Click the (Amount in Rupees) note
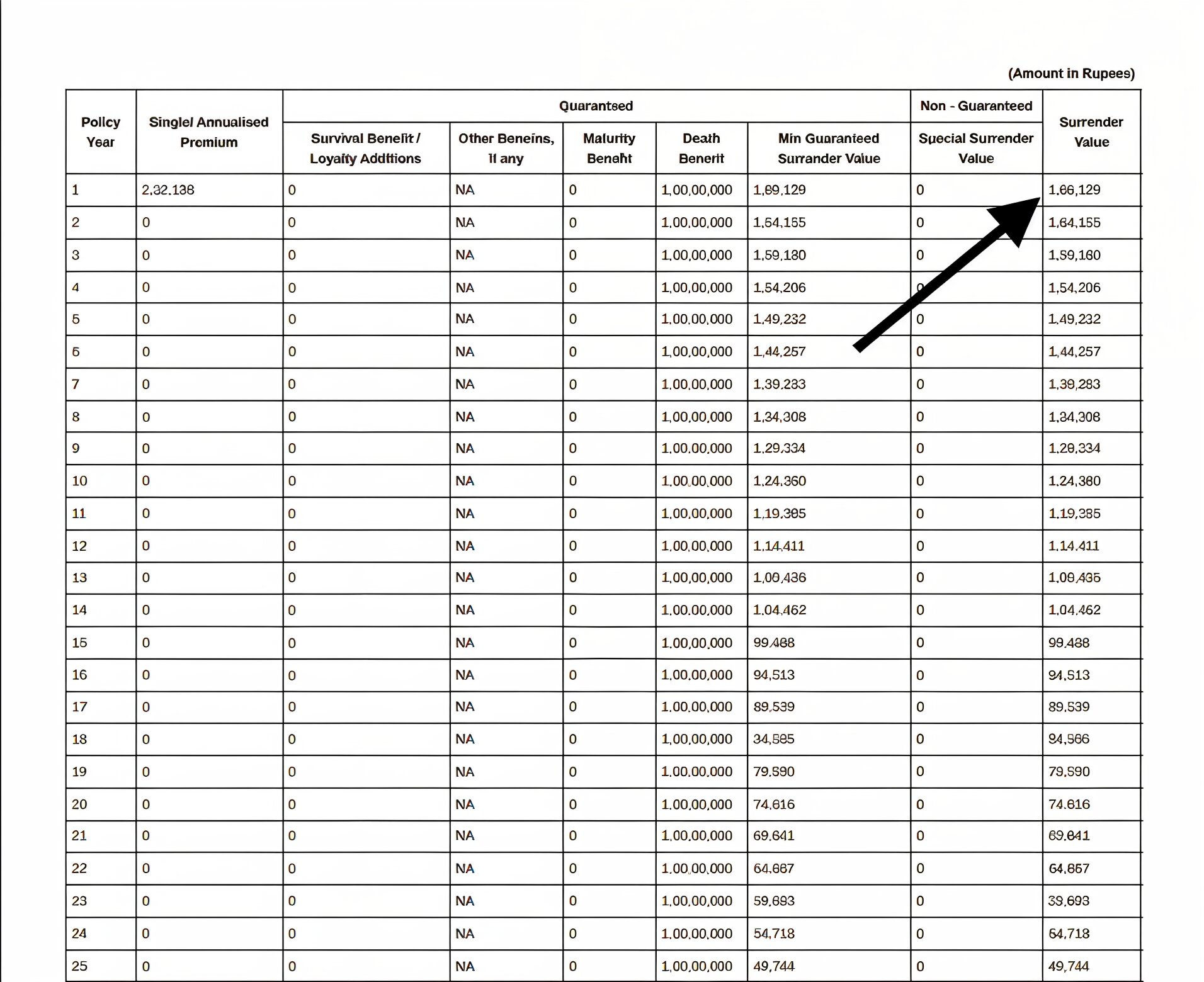Image resolution: width=1204 pixels, height=982 pixels. [1071, 74]
